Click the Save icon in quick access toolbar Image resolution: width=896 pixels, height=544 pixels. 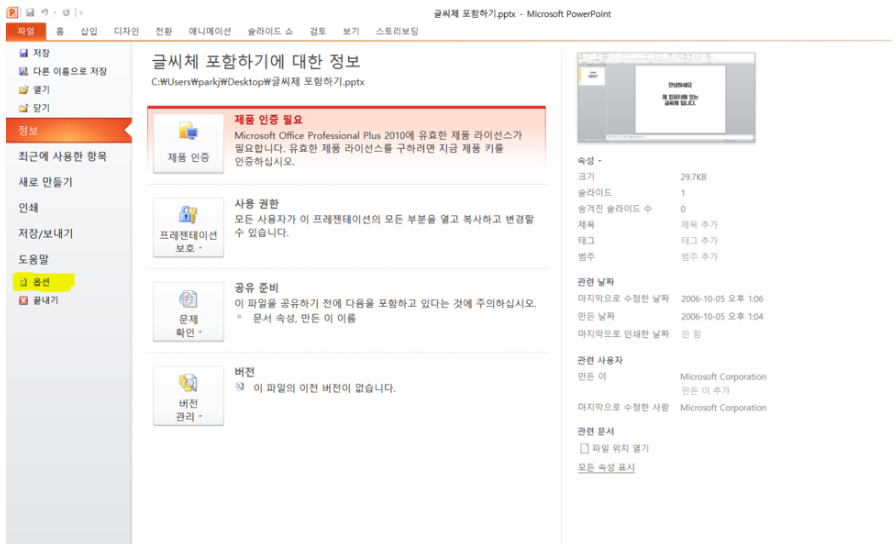30,12
